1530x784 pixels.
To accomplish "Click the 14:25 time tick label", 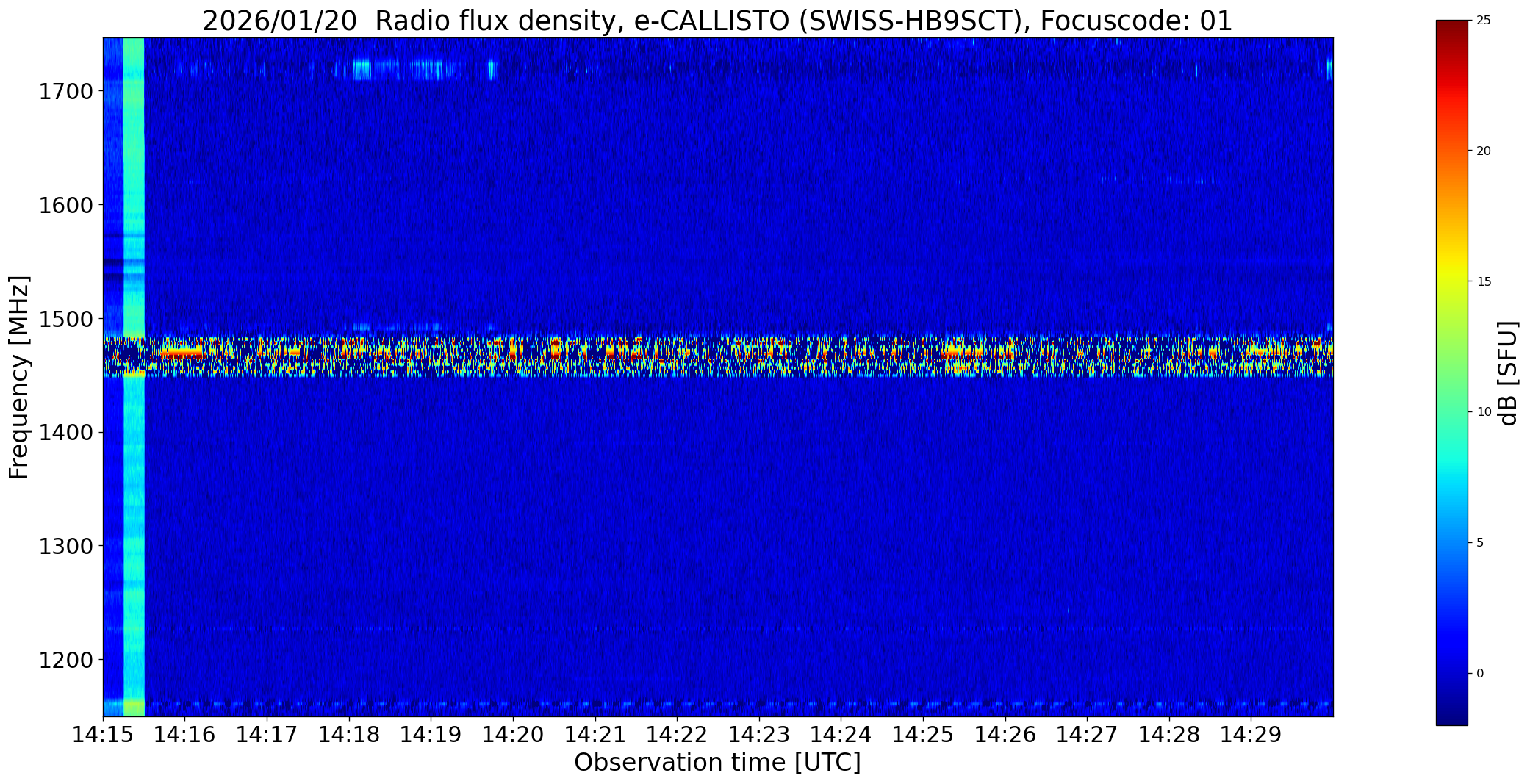I will coord(923,735).
